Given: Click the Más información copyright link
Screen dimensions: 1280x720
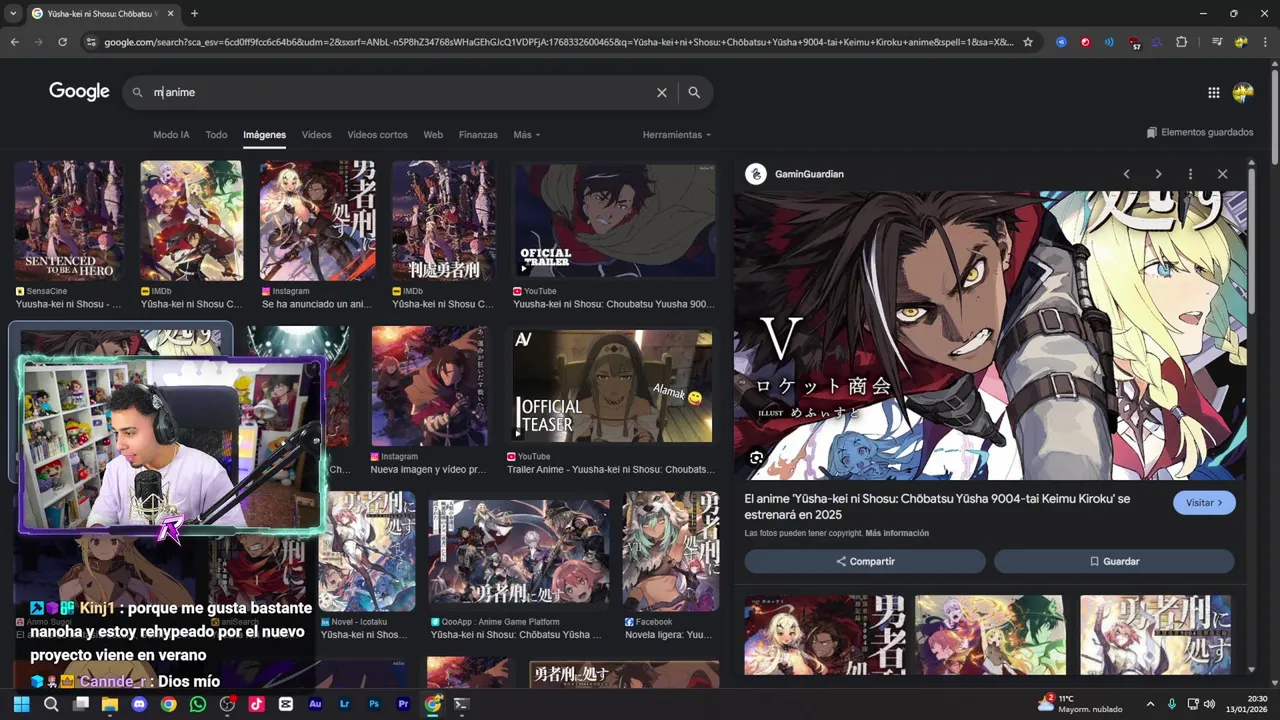Looking at the screenshot, I should (x=897, y=533).
